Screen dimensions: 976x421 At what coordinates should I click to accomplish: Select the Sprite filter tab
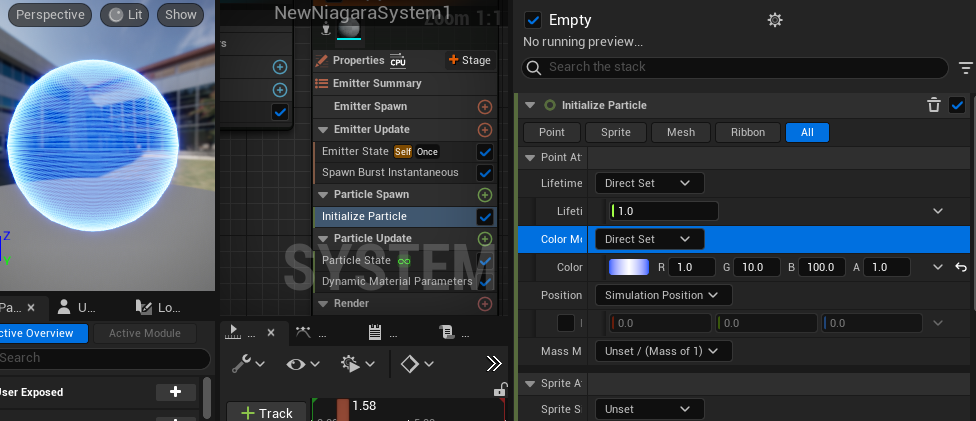point(616,133)
